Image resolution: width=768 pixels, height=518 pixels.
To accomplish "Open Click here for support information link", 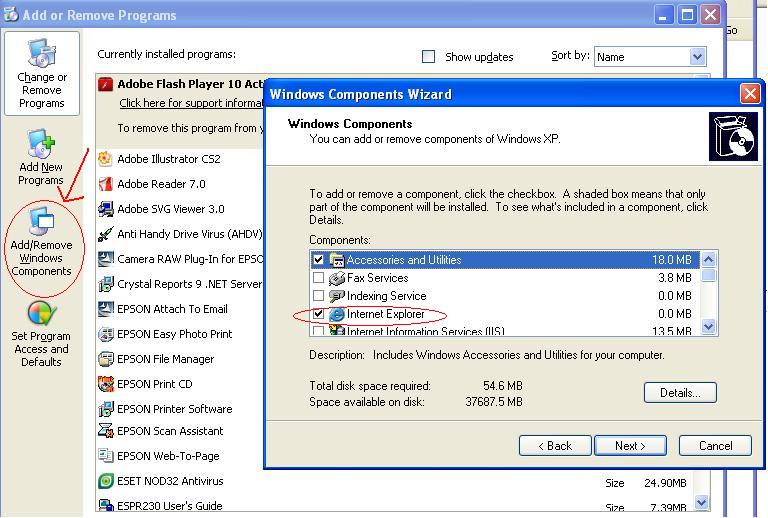I will tap(191, 103).
